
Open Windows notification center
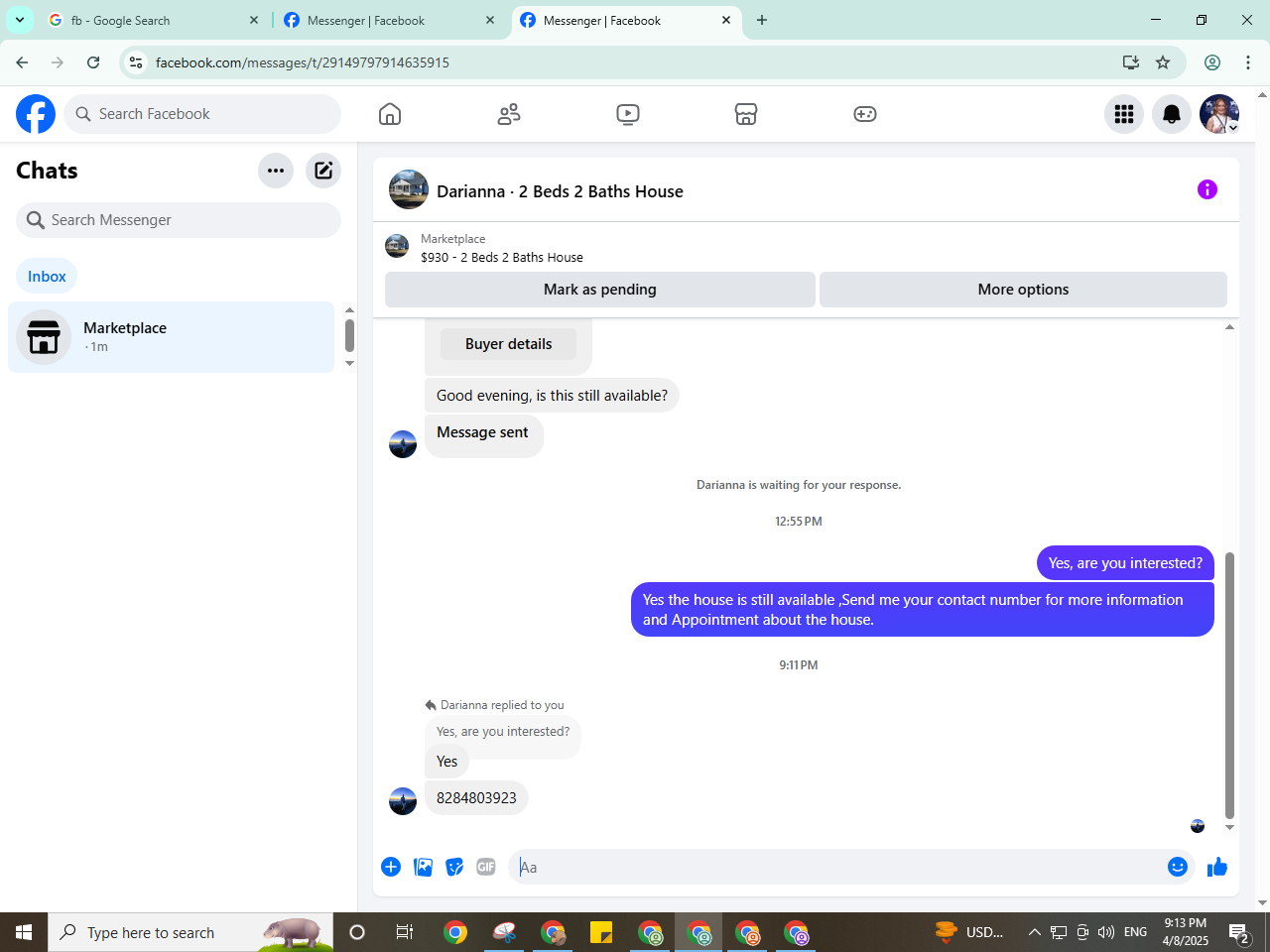click(1239, 932)
